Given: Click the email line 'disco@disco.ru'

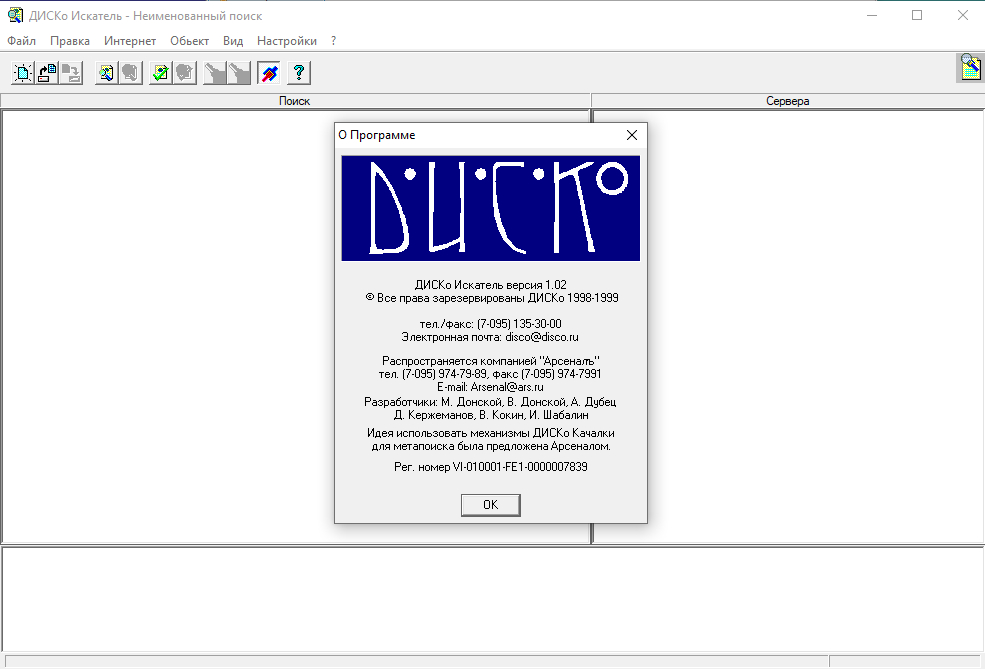Looking at the screenshot, I should (490, 337).
